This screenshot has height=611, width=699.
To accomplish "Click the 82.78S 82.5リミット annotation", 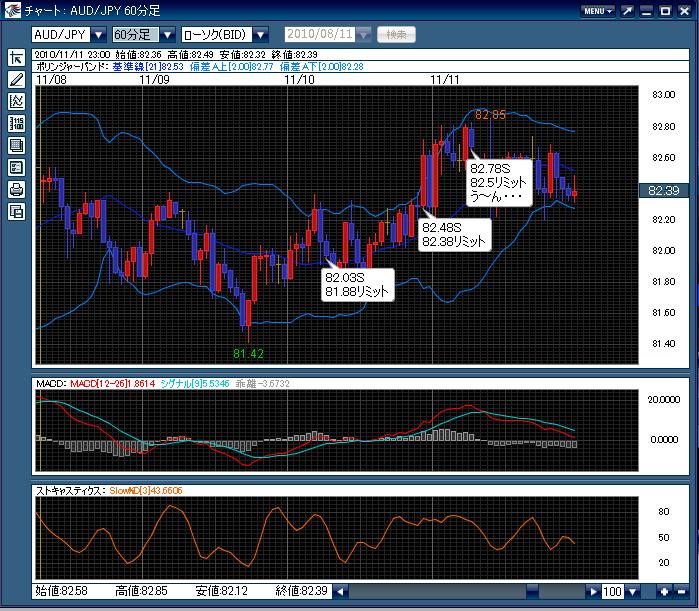I will pyautogui.click(x=499, y=182).
